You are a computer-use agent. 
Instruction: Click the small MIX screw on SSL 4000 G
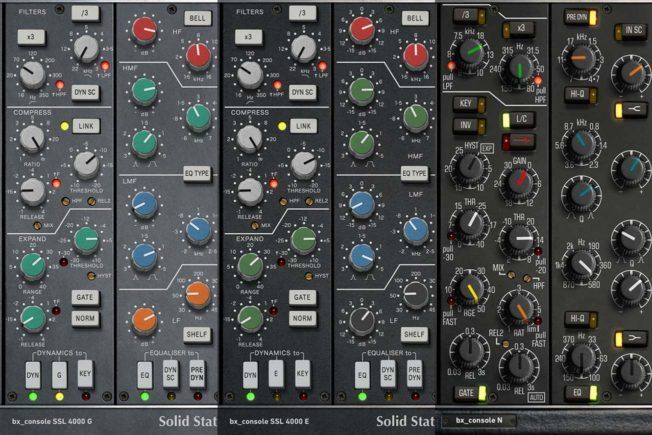[x=37, y=226]
